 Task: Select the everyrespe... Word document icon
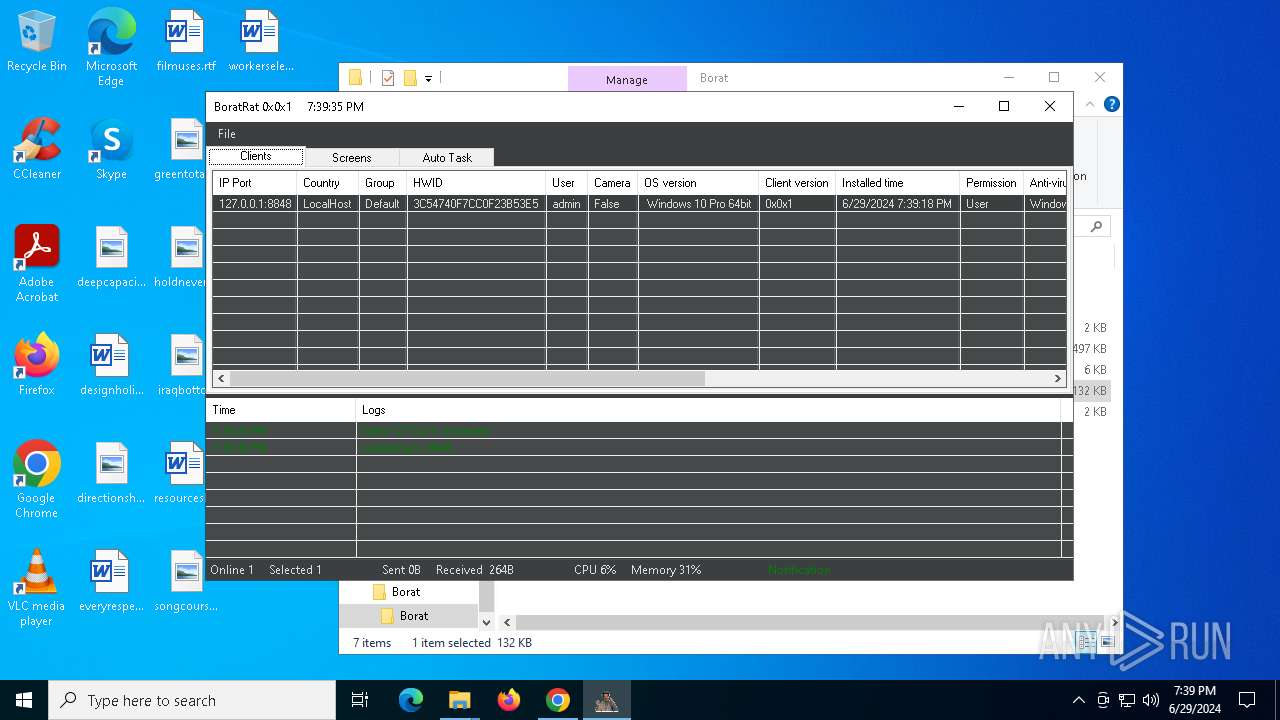pyautogui.click(x=111, y=581)
